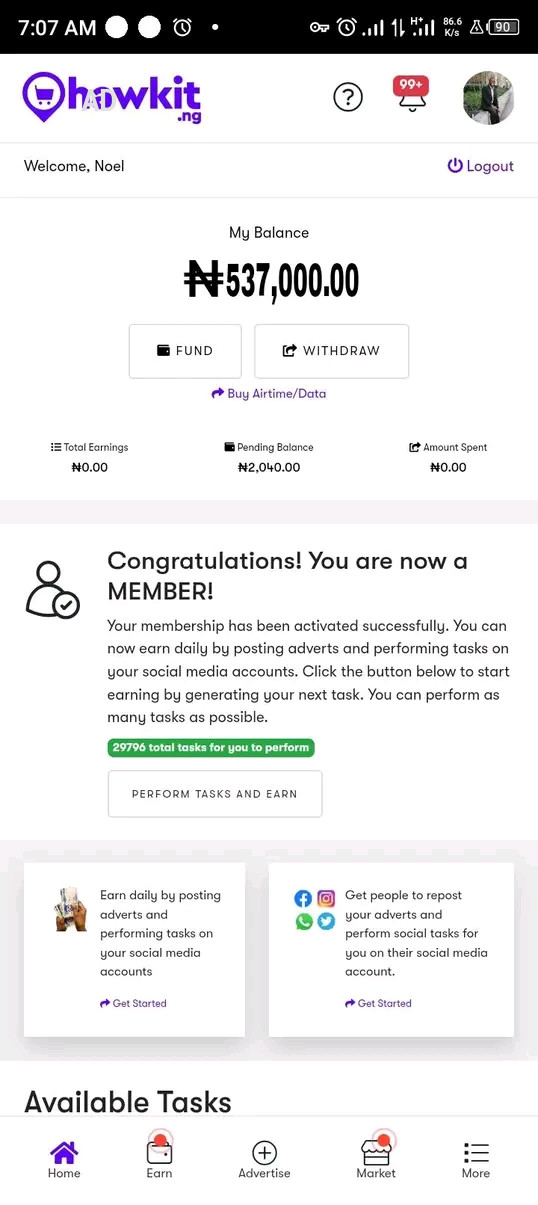Tap the PERFORM TASKS AND EARN button
The image size is (538, 1205).
click(x=215, y=794)
